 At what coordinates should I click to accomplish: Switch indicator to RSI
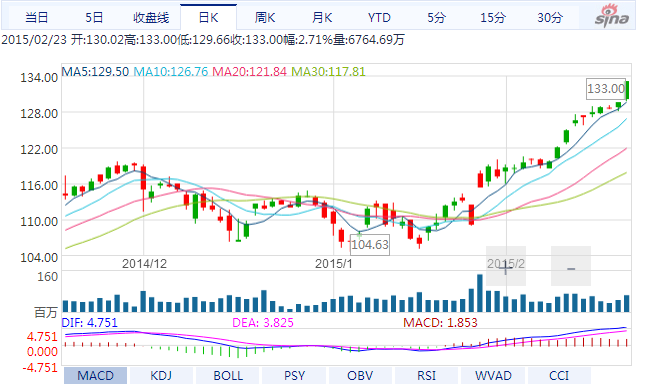coord(426,376)
